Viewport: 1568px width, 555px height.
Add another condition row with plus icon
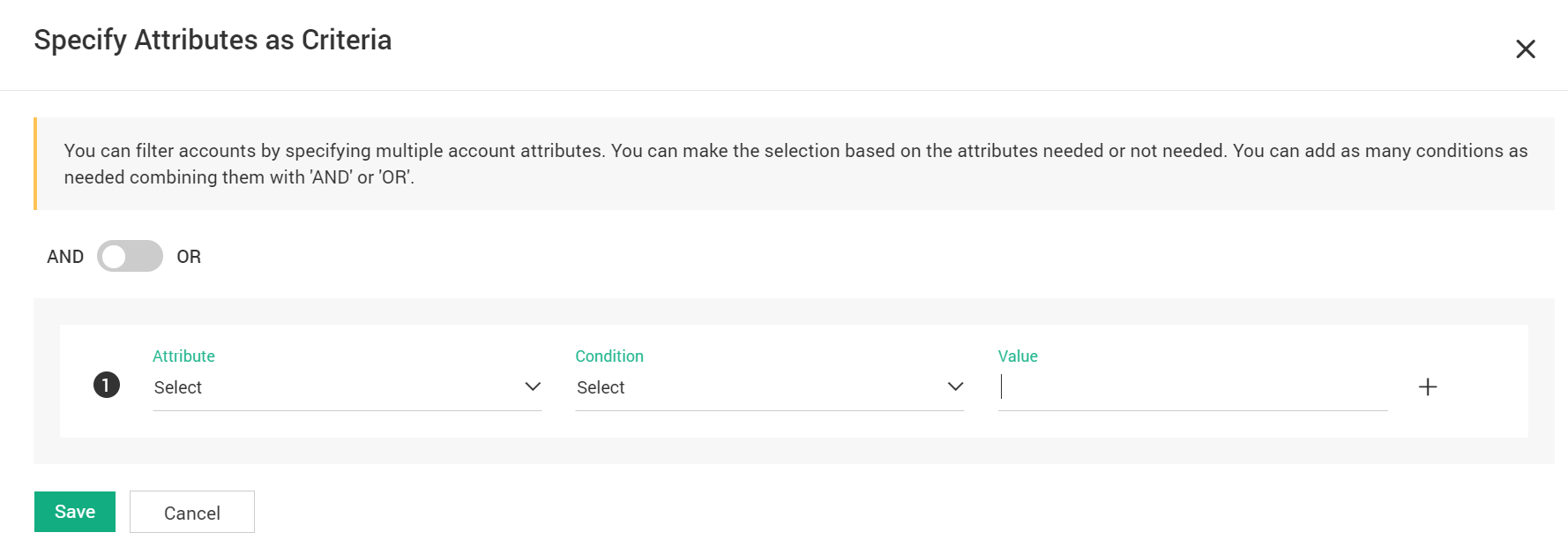click(1427, 386)
